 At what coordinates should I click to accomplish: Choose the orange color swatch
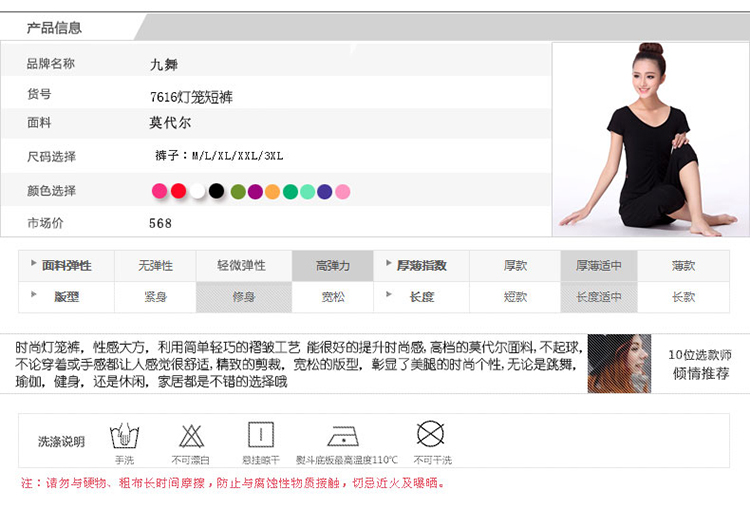click(272, 191)
